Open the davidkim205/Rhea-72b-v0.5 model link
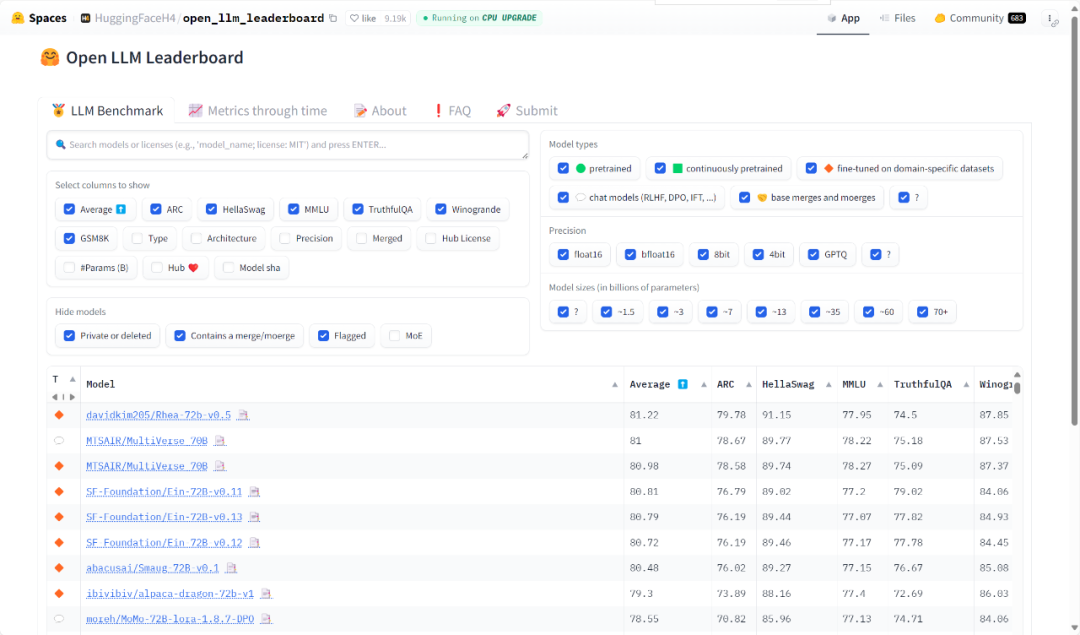The width and height of the screenshot is (1080, 635). [x=158, y=415]
